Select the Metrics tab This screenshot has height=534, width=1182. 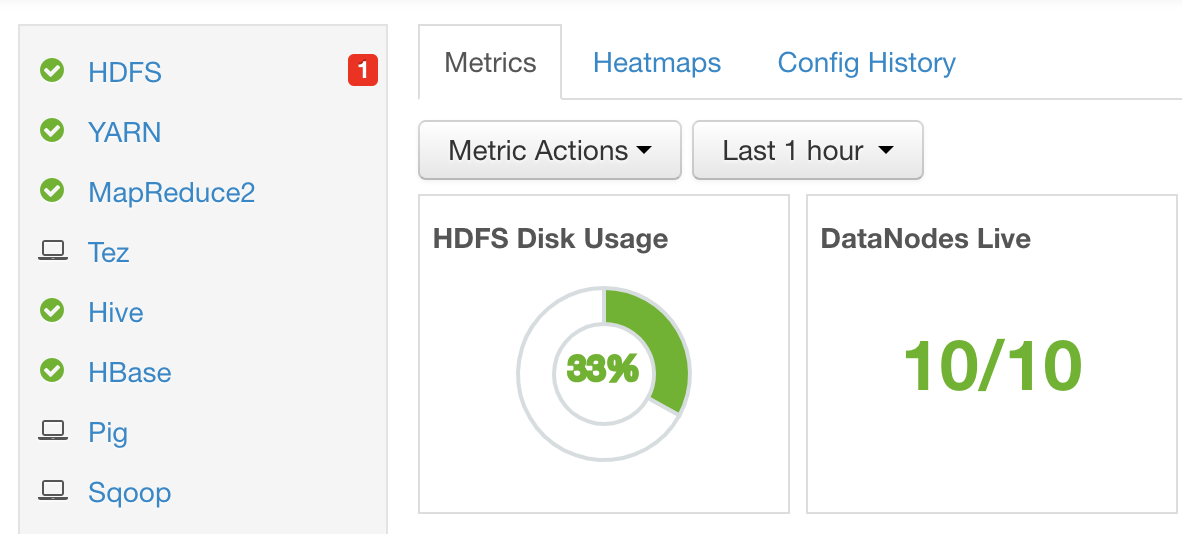click(490, 62)
